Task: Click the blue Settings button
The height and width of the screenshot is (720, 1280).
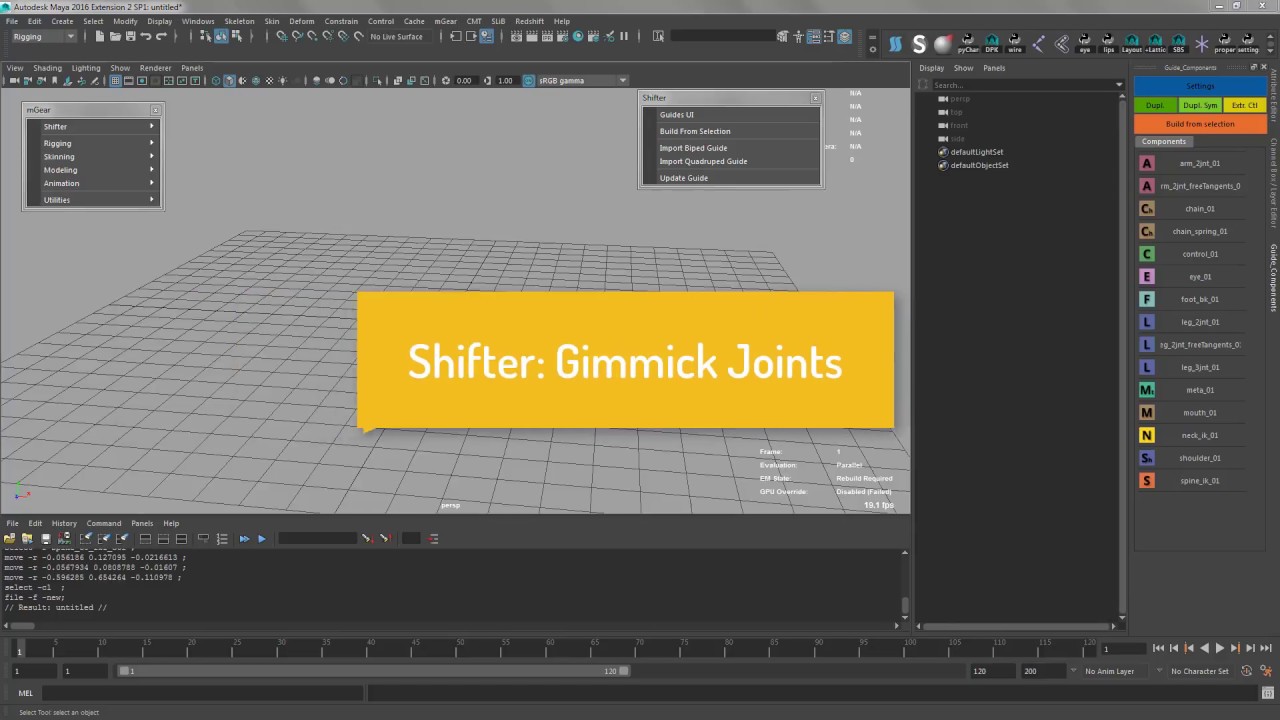Action: (1200, 86)
